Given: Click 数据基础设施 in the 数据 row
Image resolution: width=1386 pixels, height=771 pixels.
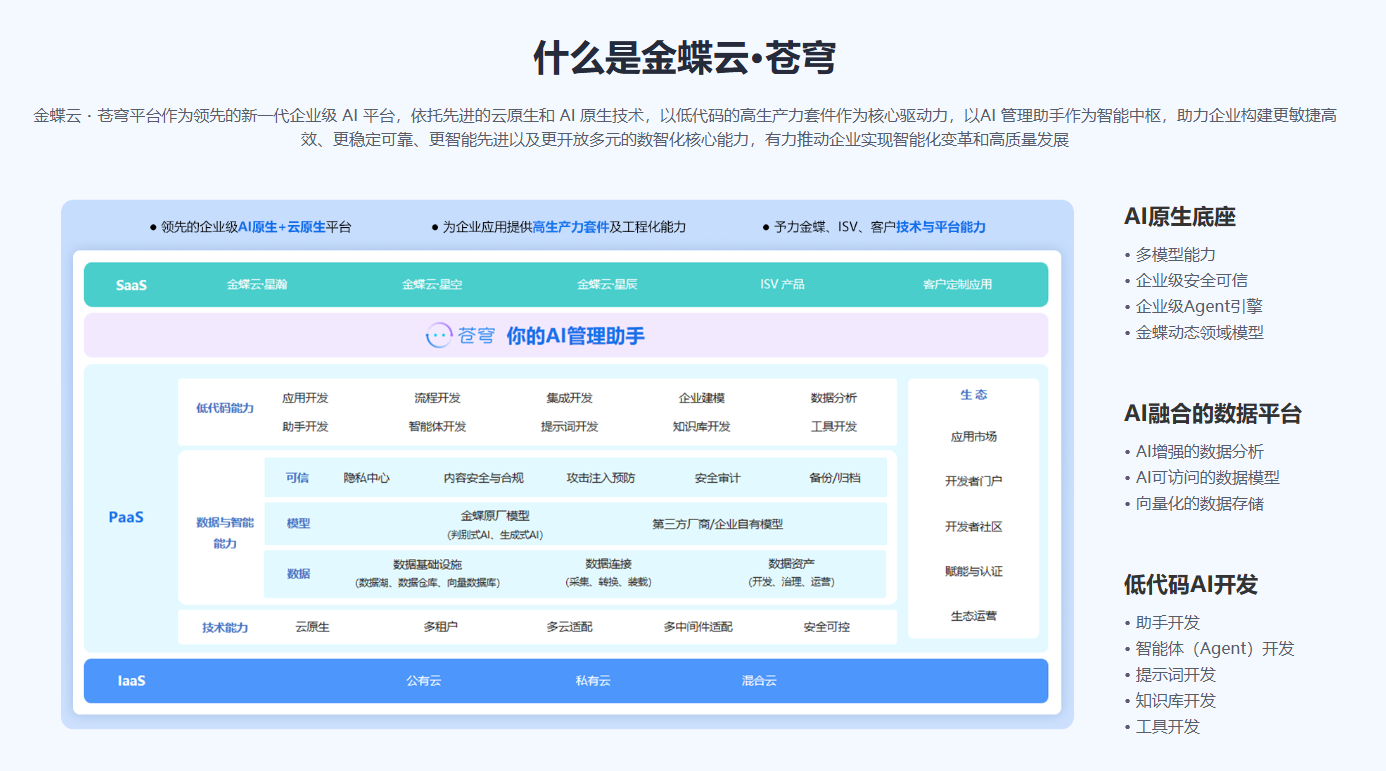Looking at the screenshot, I should [427, 564].
